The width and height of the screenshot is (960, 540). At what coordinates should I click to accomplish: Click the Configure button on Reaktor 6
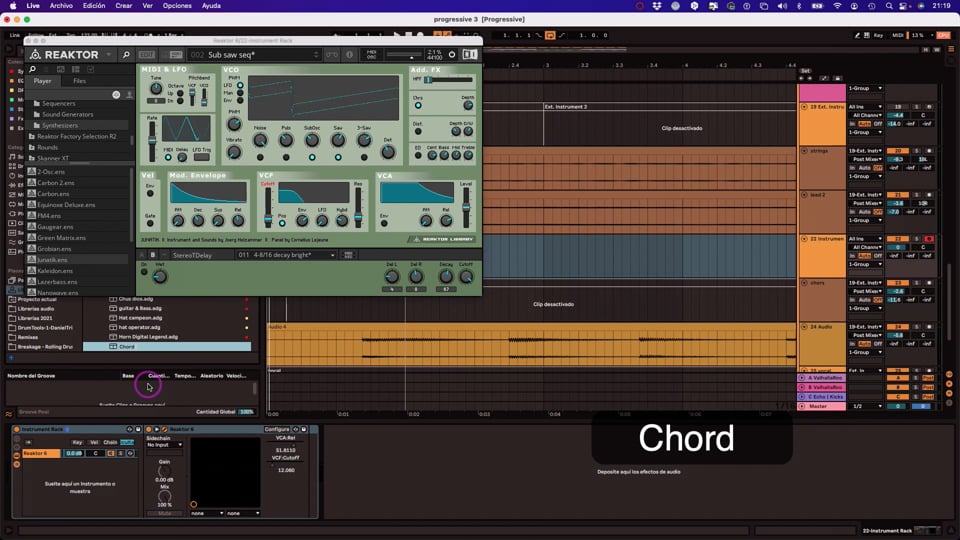(277, 429)
